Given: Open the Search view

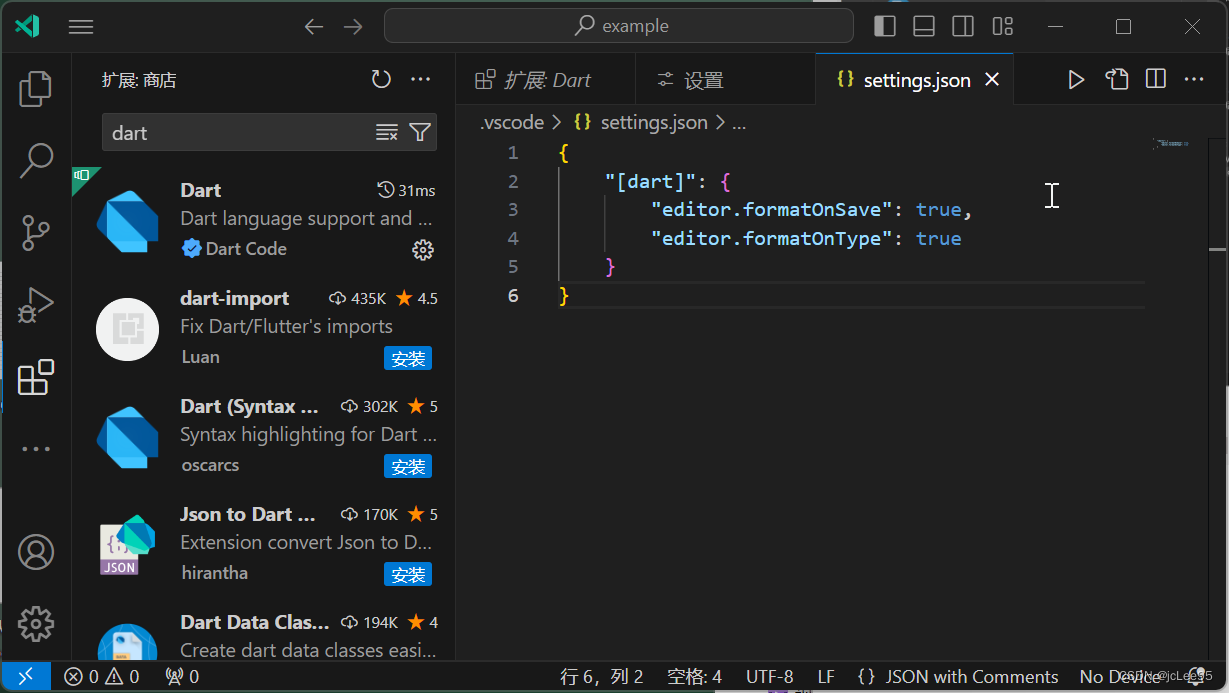Looking at the screenshot, I should (x=36, y=160).
